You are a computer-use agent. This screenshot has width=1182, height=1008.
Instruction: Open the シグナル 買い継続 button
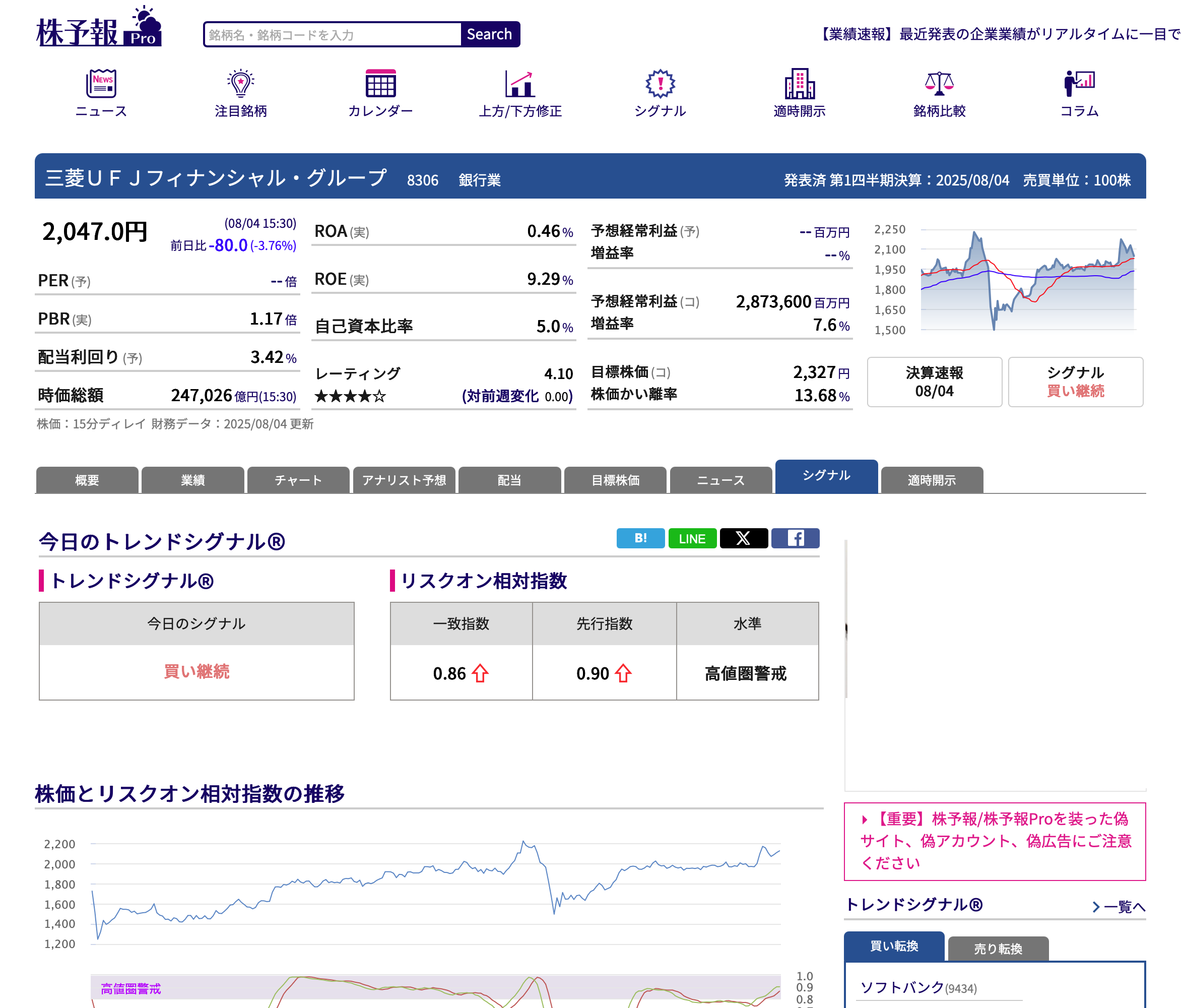tap(1075, 382)
